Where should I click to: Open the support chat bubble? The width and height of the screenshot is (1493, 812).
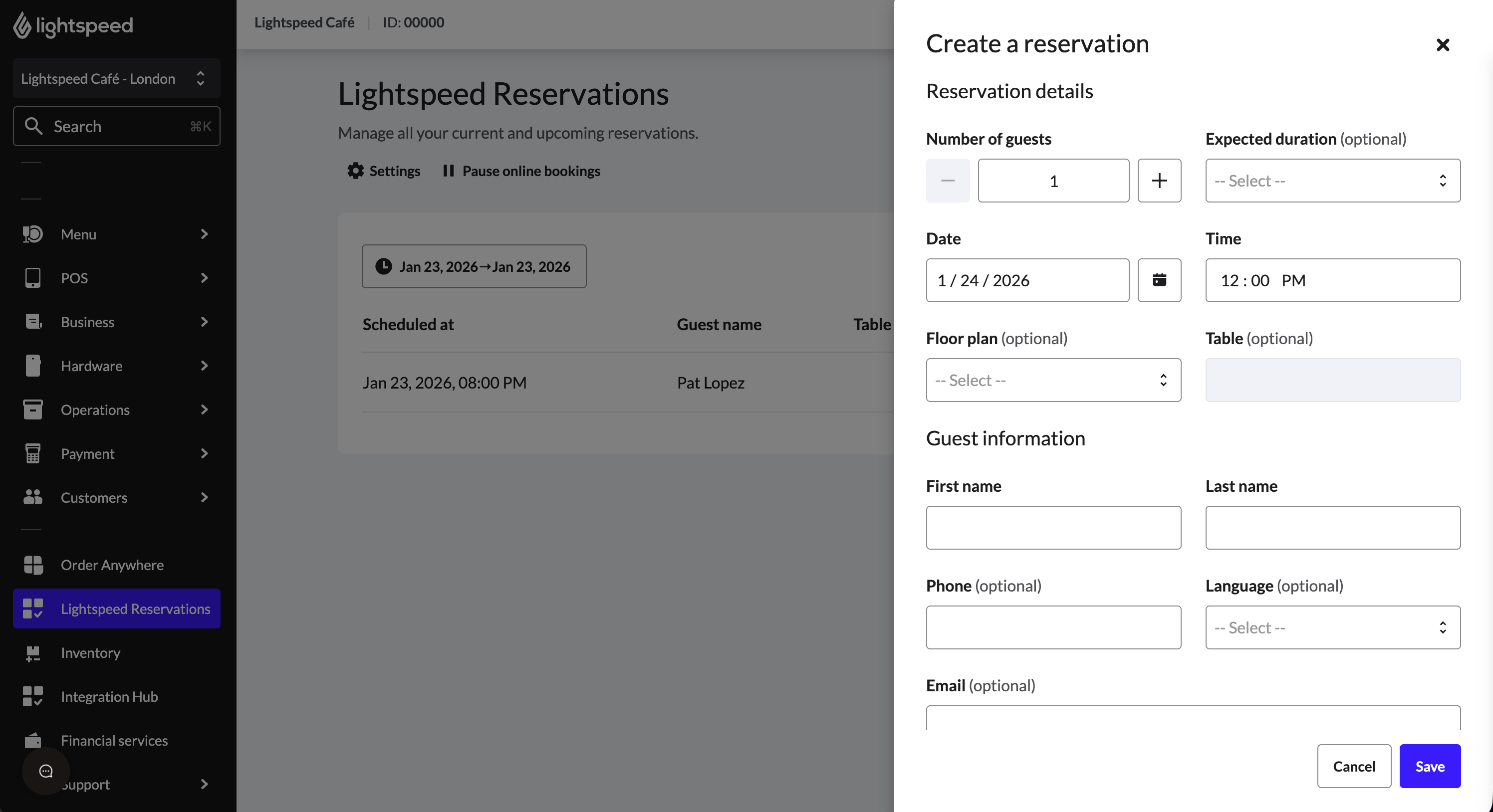tap(44, 771)
